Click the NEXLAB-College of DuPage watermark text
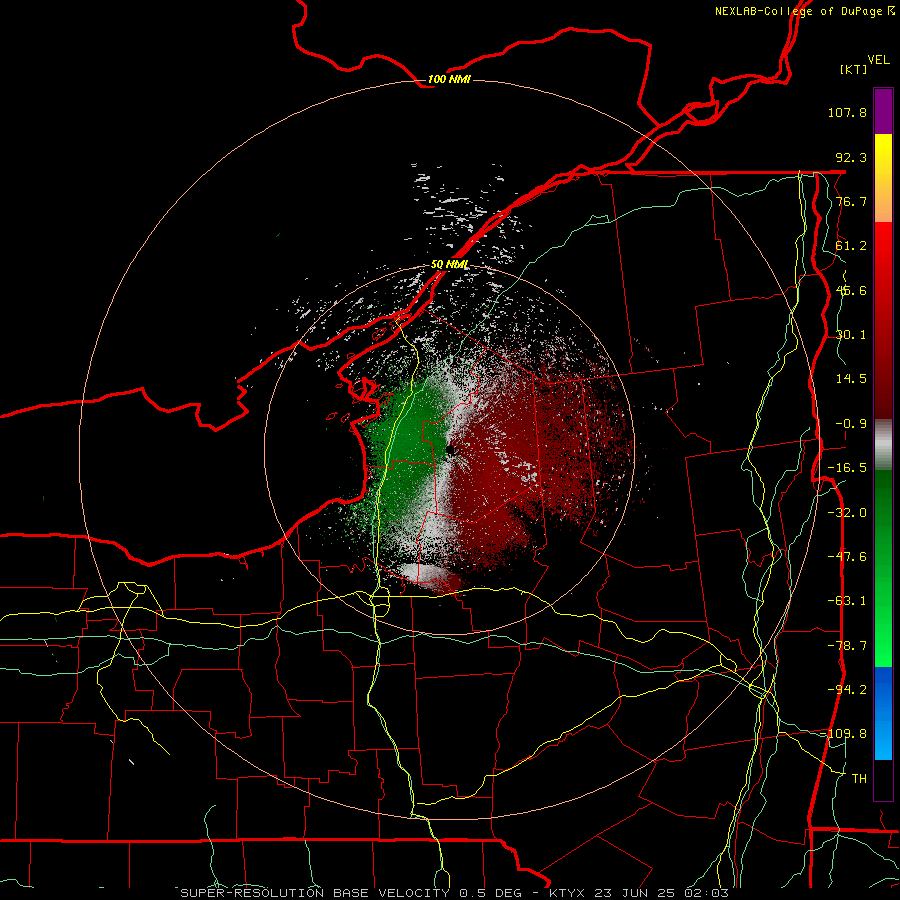 [804, 11]
